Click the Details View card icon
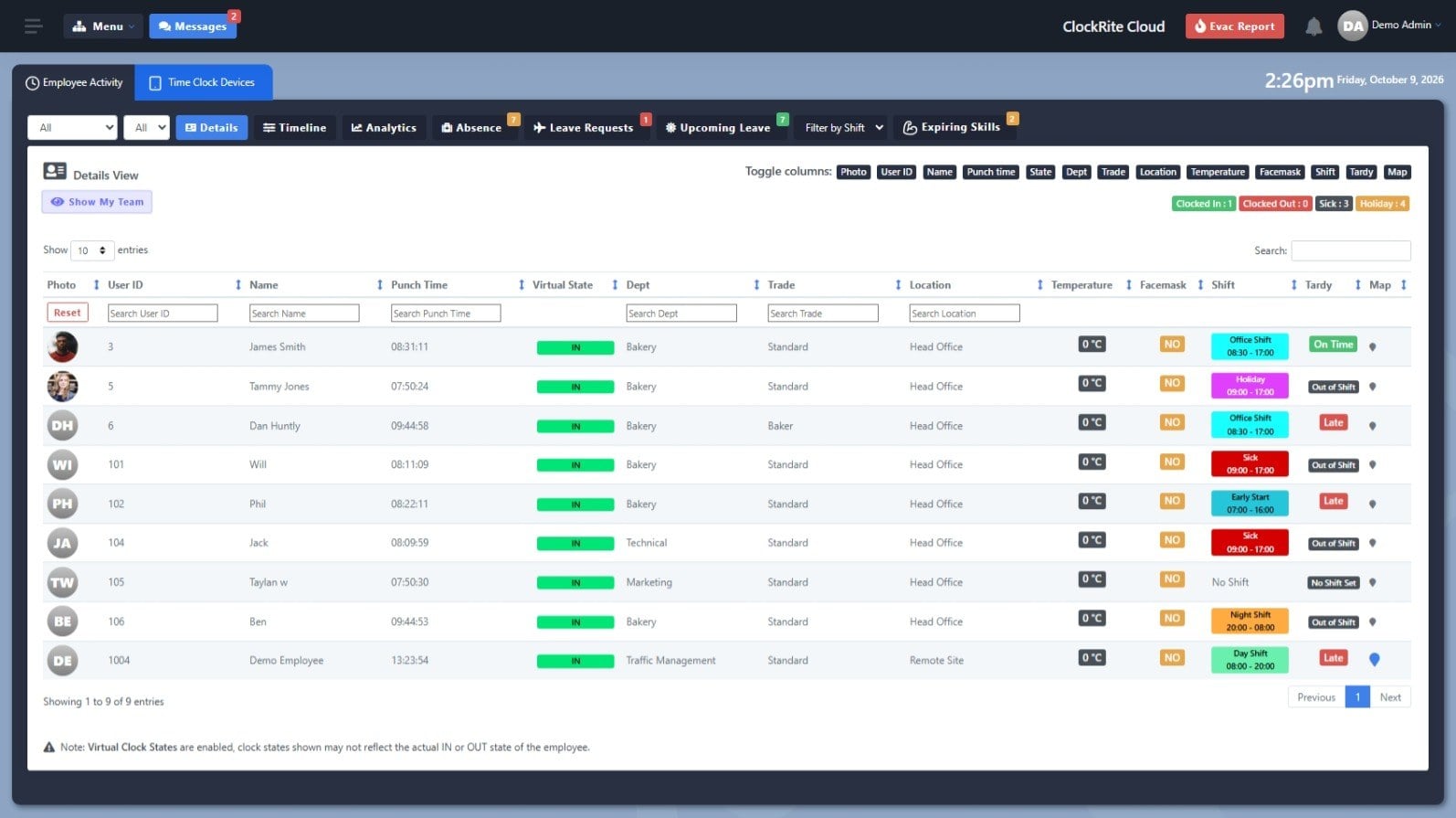 (55, 171)
